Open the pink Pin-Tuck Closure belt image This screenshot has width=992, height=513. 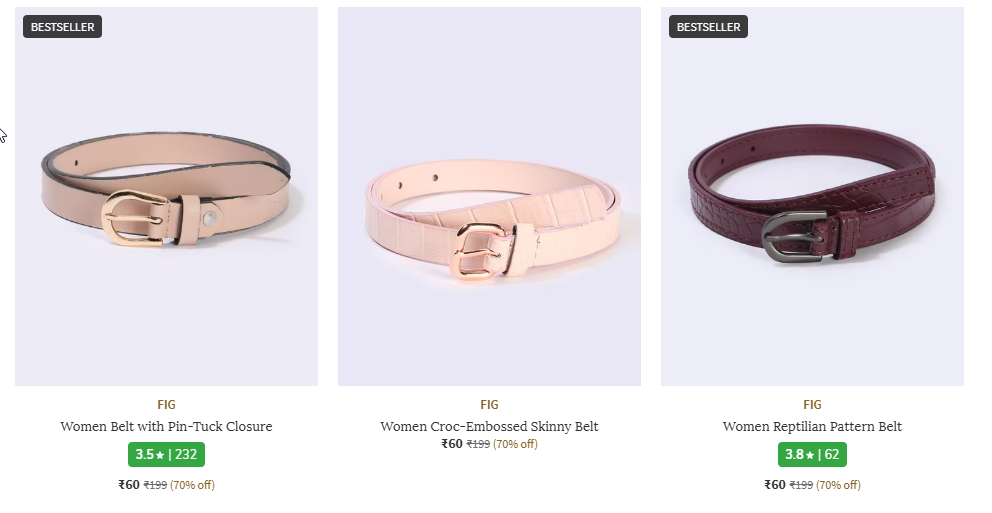pyautogui.click(x=166, y=196)
